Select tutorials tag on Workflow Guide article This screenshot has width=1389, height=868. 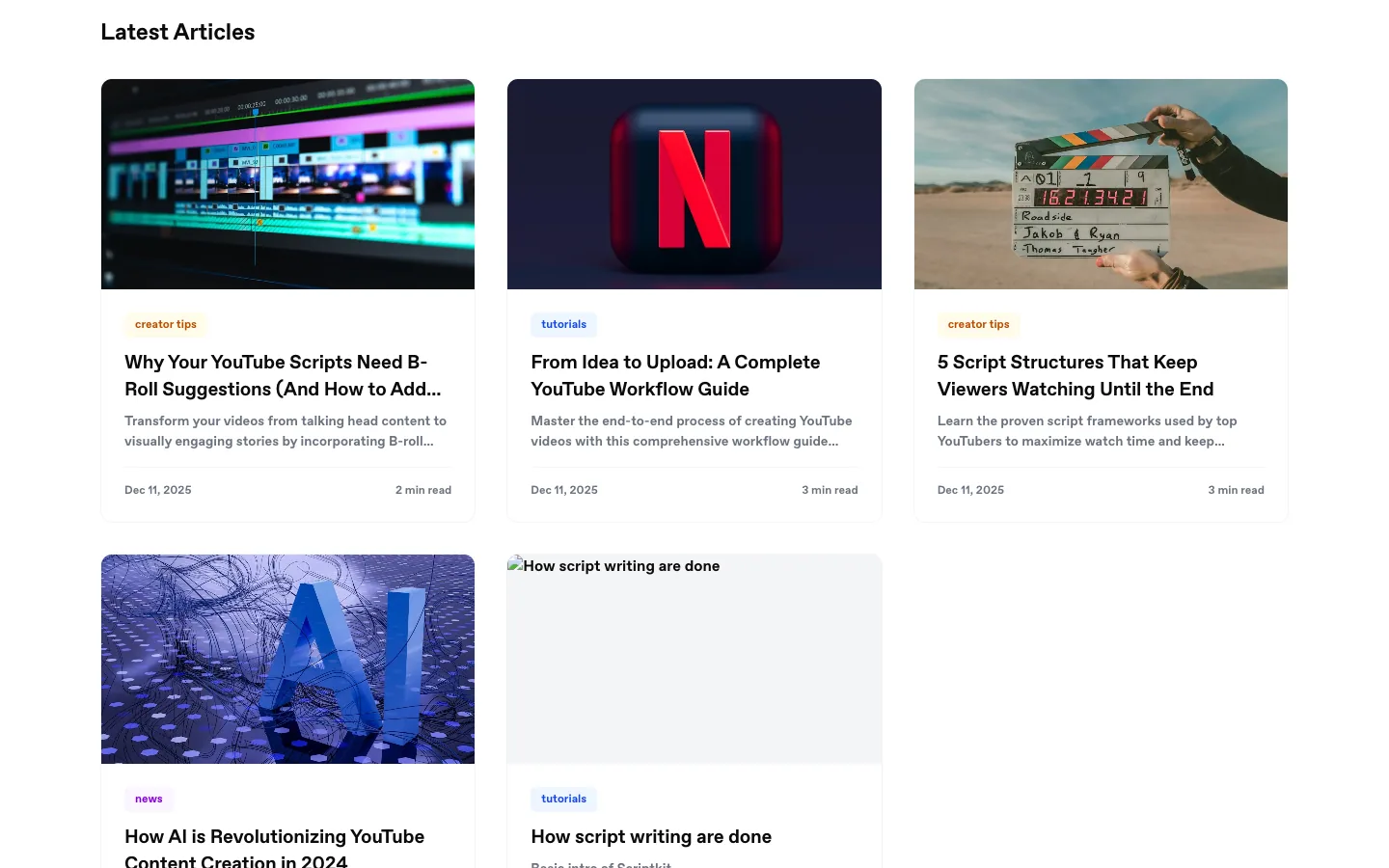tap(563, 324)
